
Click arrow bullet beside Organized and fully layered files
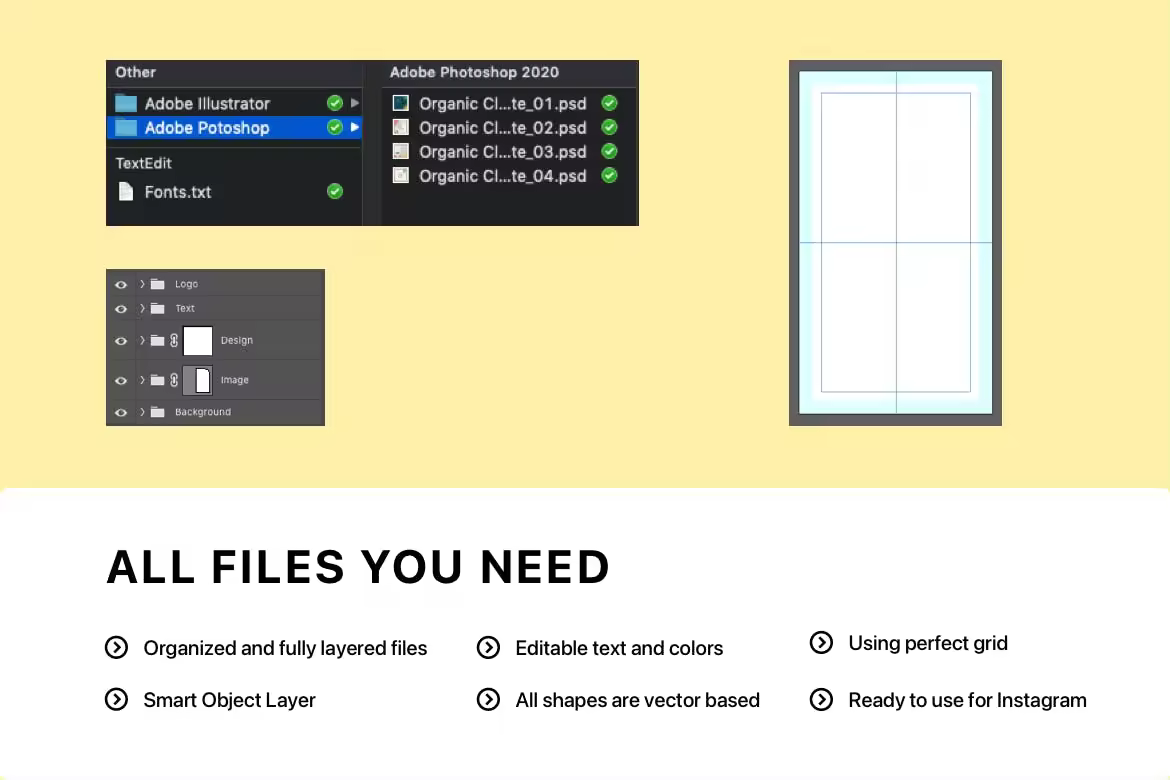pos(116,647)
